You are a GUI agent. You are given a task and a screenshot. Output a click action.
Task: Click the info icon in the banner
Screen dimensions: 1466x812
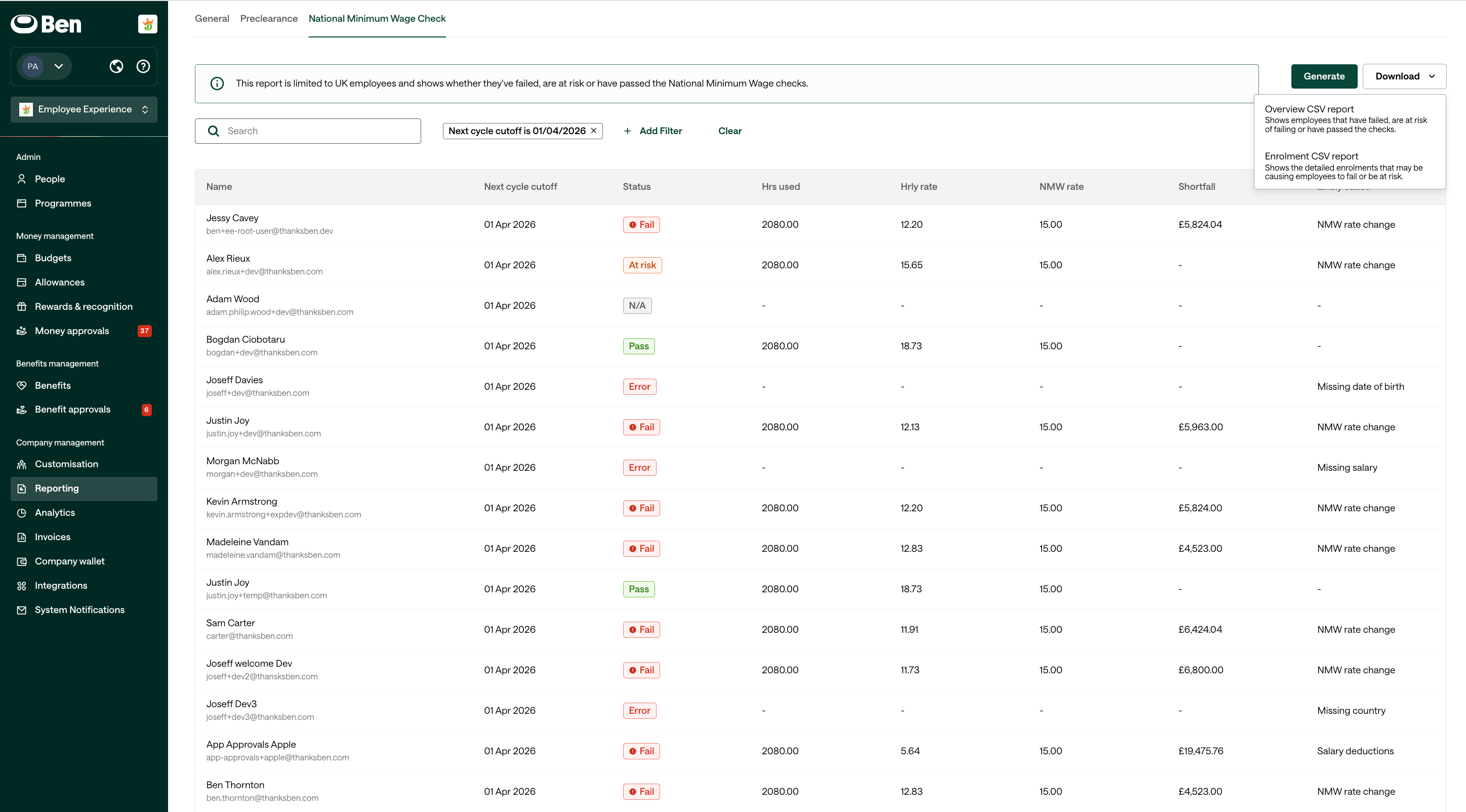(217, 84)
